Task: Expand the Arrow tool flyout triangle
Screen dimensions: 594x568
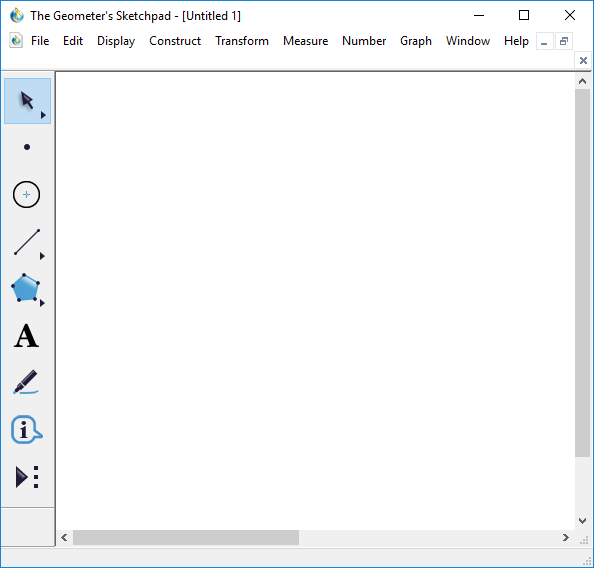Action: 43,115
